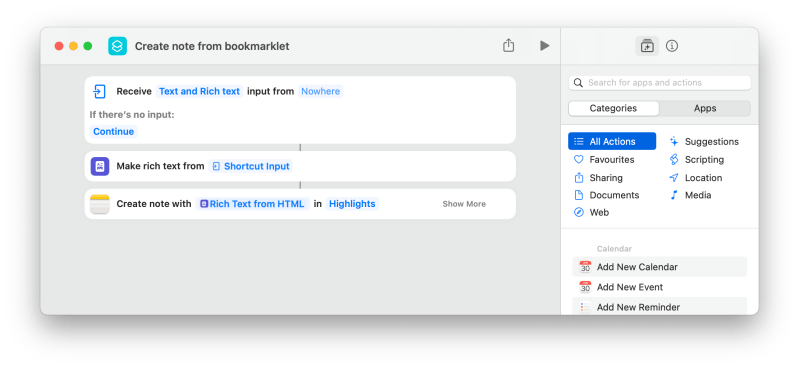Click the Calendar section heading
The image size is (799, 368).
(x=614, y=249)
